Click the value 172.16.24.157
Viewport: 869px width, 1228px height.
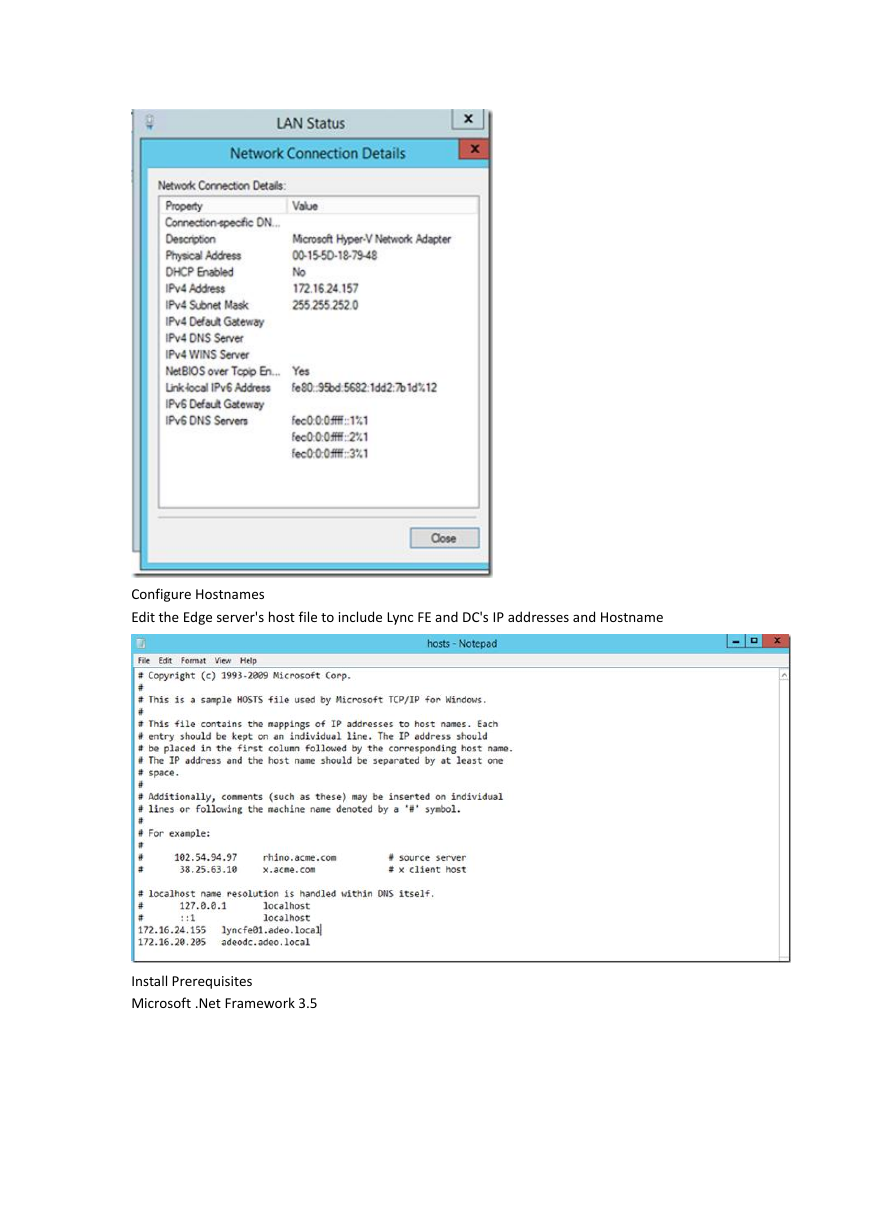(x=325, y=288)
